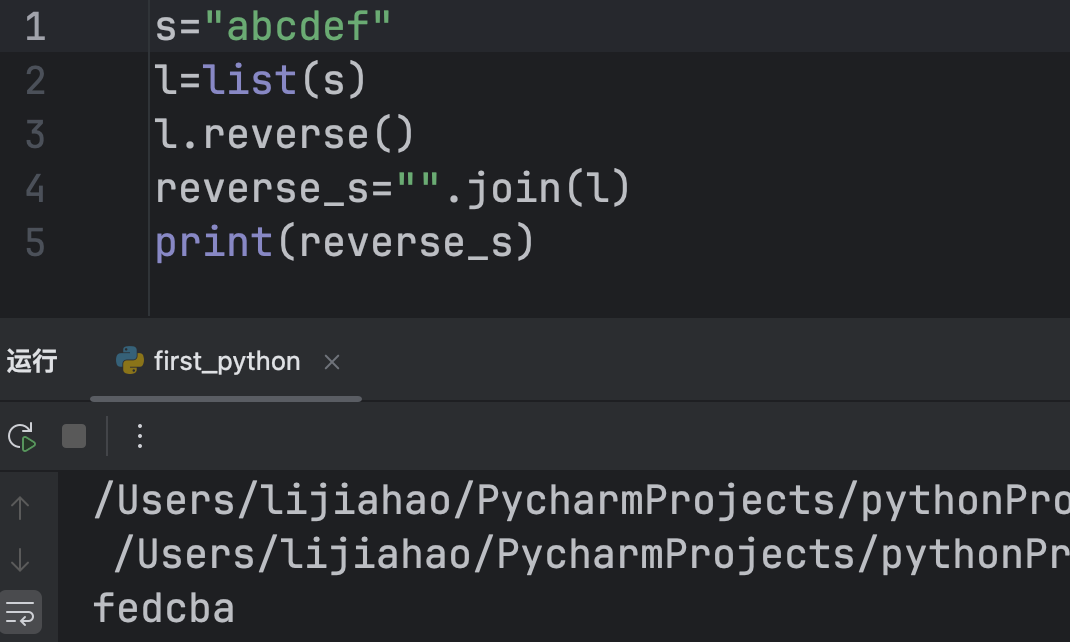The width and height of the screenshot is (1070, 642).
Task: Click the Python logo on the run tab
Action: 130,361
